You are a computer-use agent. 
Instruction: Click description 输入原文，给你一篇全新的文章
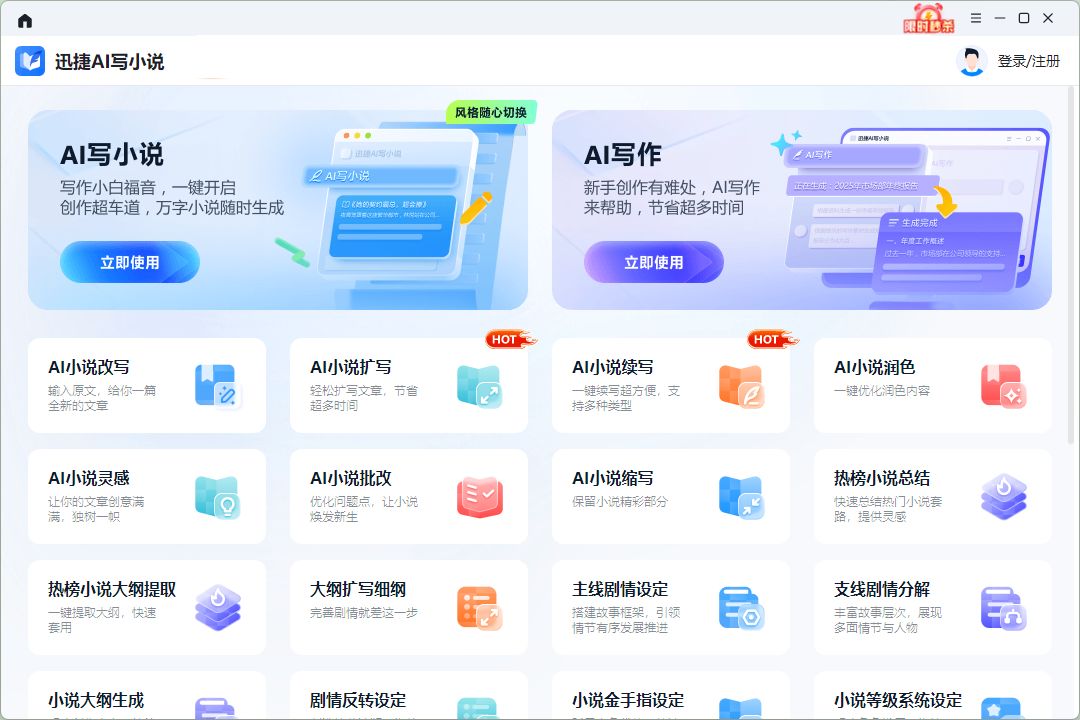pos(102,398)
